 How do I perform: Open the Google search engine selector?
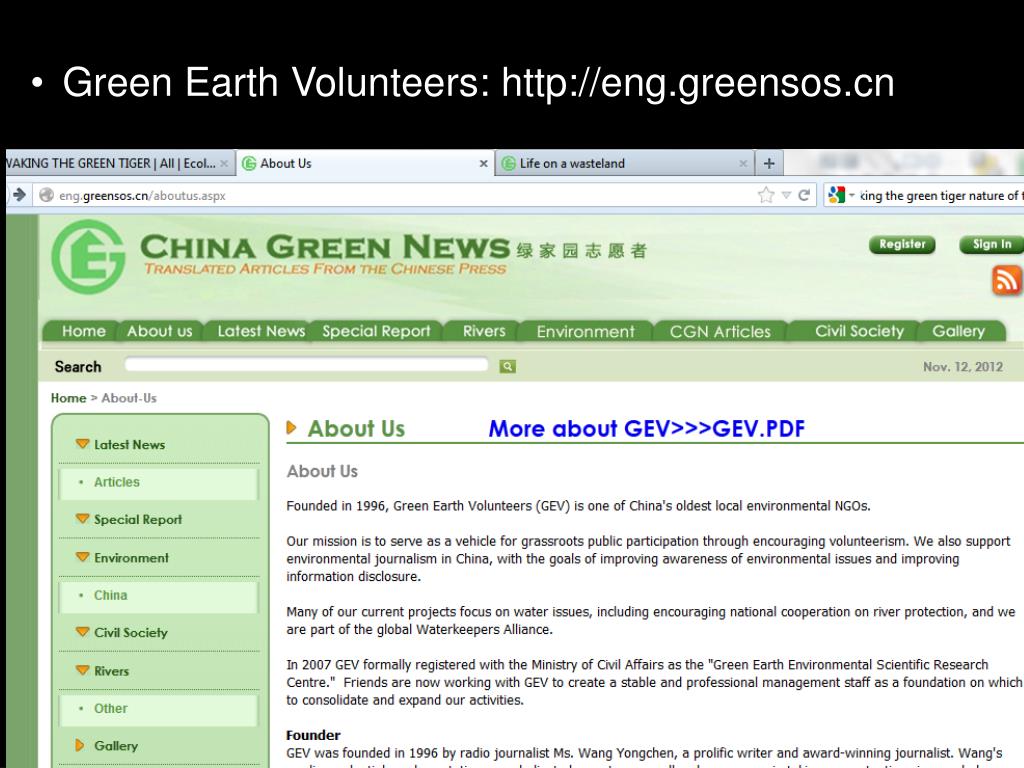(840, 195)
